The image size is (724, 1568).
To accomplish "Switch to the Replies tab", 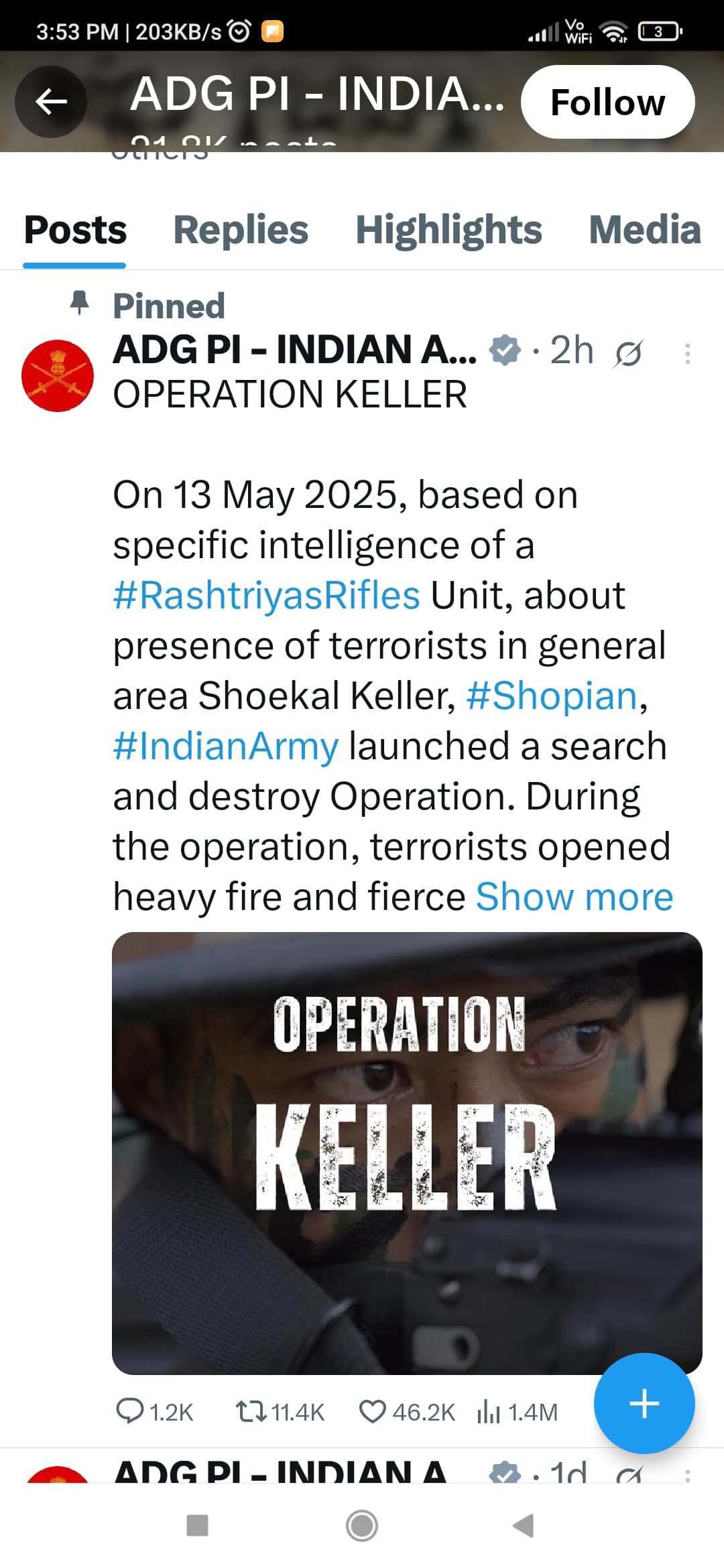I will click(241, 230).
